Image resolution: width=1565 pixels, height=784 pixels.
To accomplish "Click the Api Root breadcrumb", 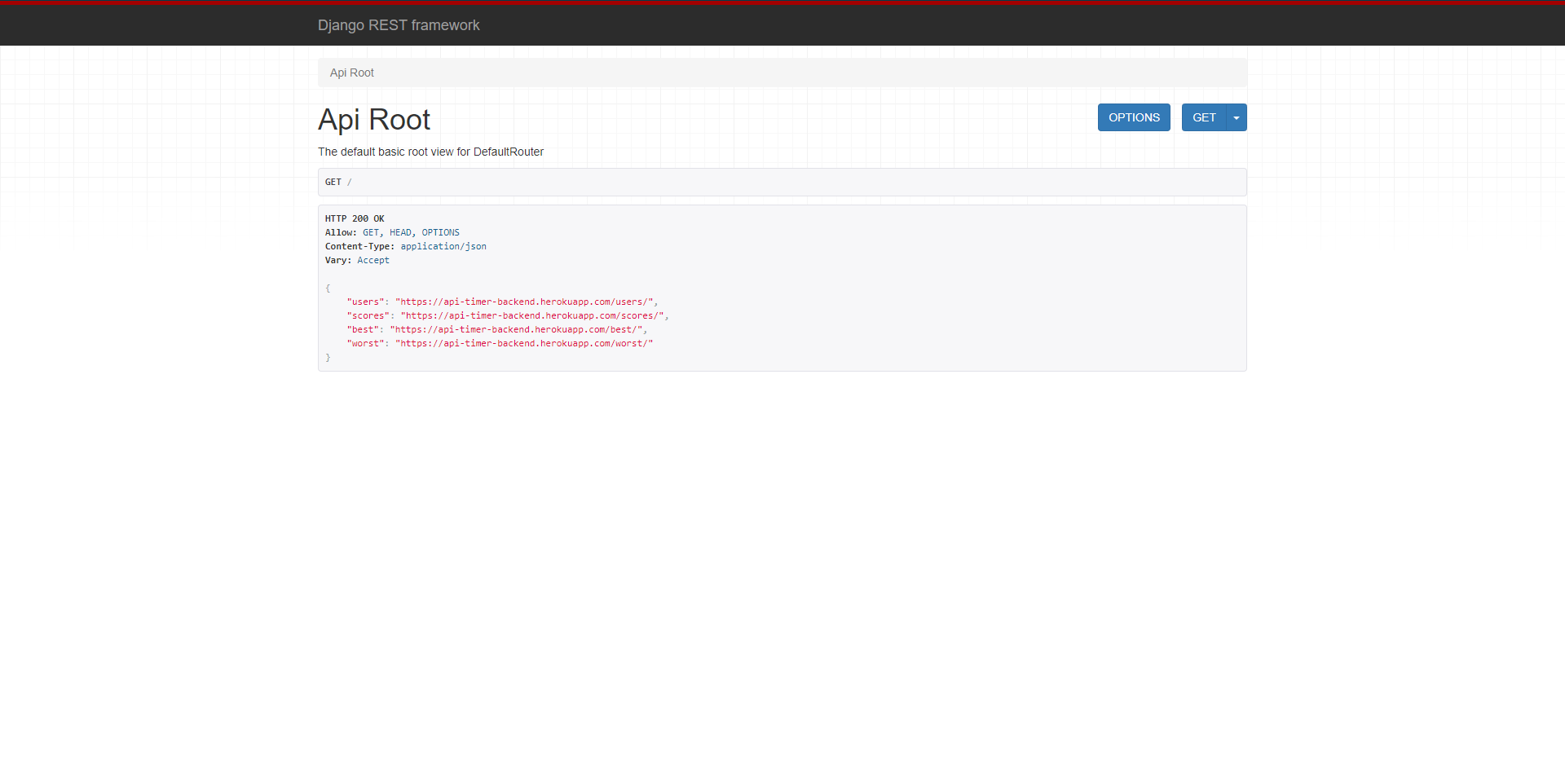I will tap(351, 73).
